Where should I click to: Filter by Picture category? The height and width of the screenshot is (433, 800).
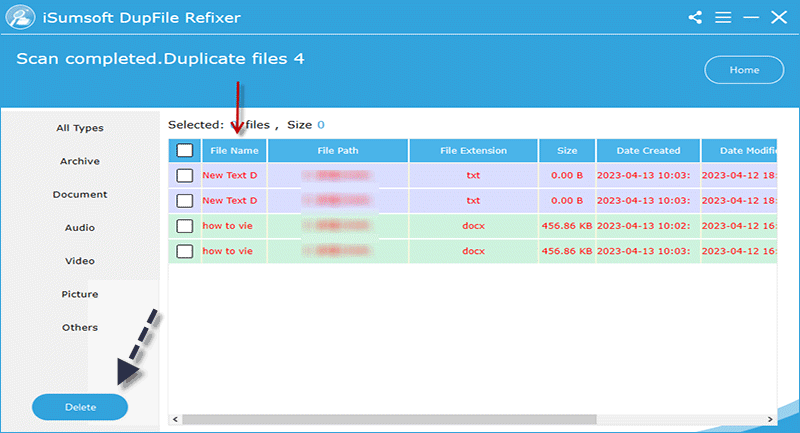tap(80, 294)
